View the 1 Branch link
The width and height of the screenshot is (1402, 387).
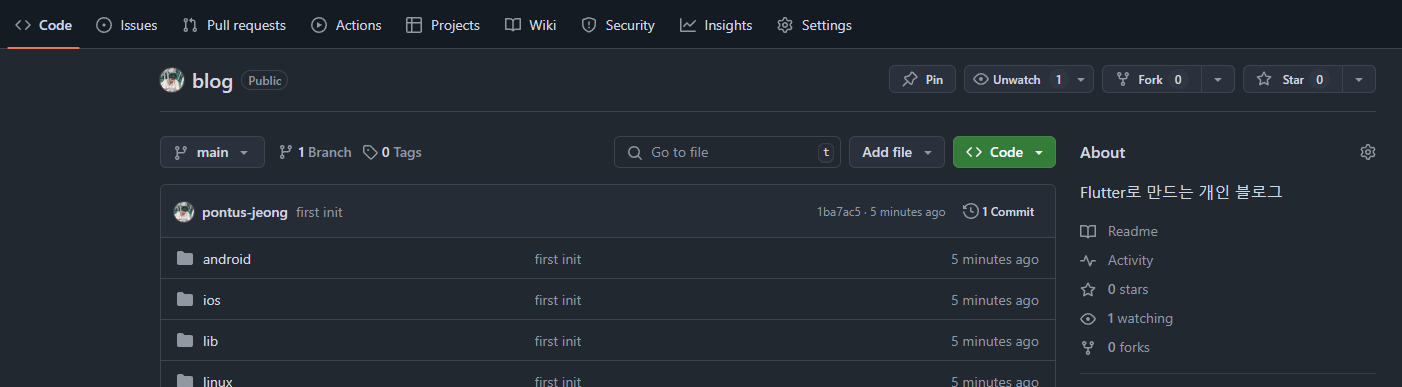[x=315, y=152]
